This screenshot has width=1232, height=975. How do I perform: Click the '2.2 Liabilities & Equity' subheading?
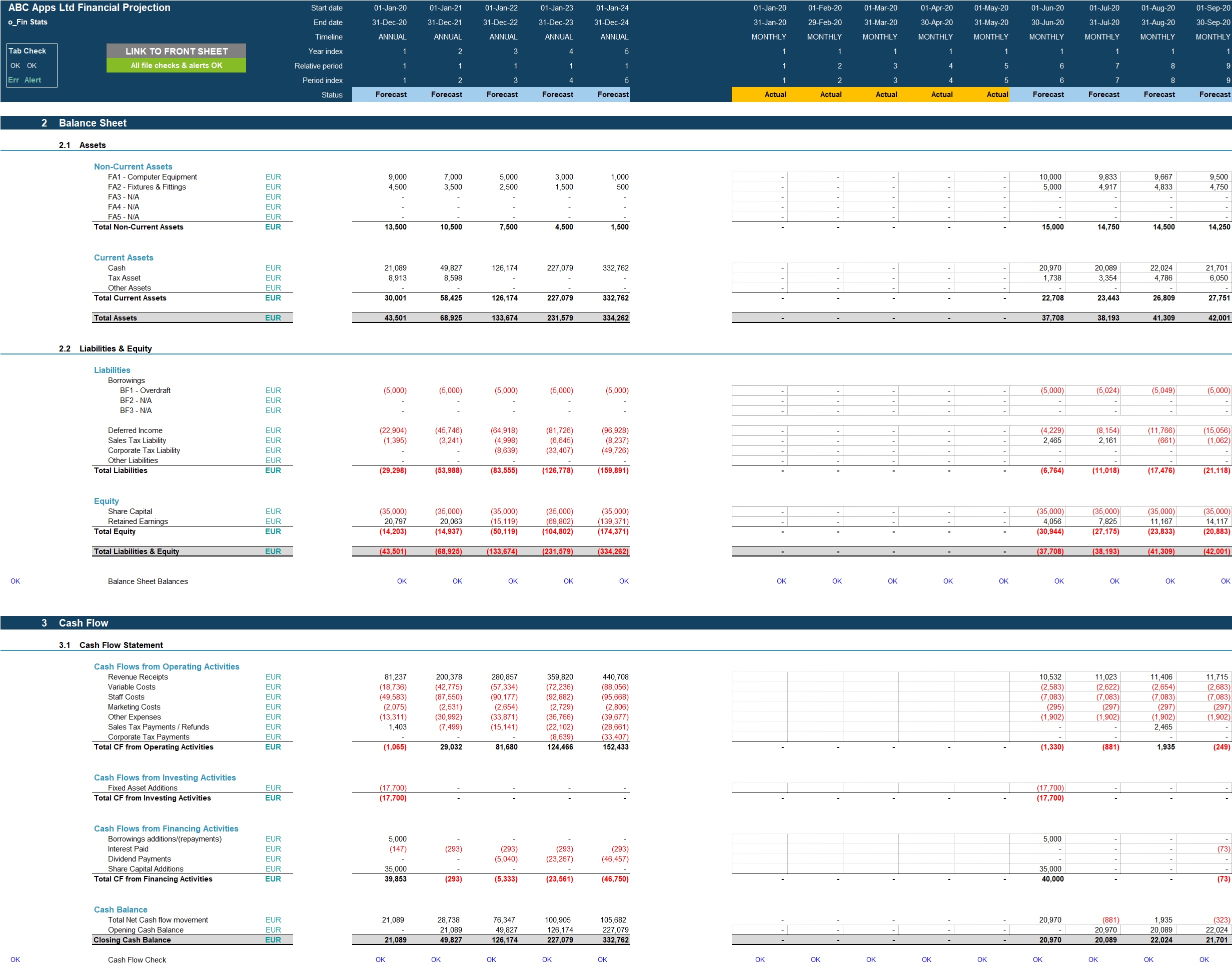(105, 348)
